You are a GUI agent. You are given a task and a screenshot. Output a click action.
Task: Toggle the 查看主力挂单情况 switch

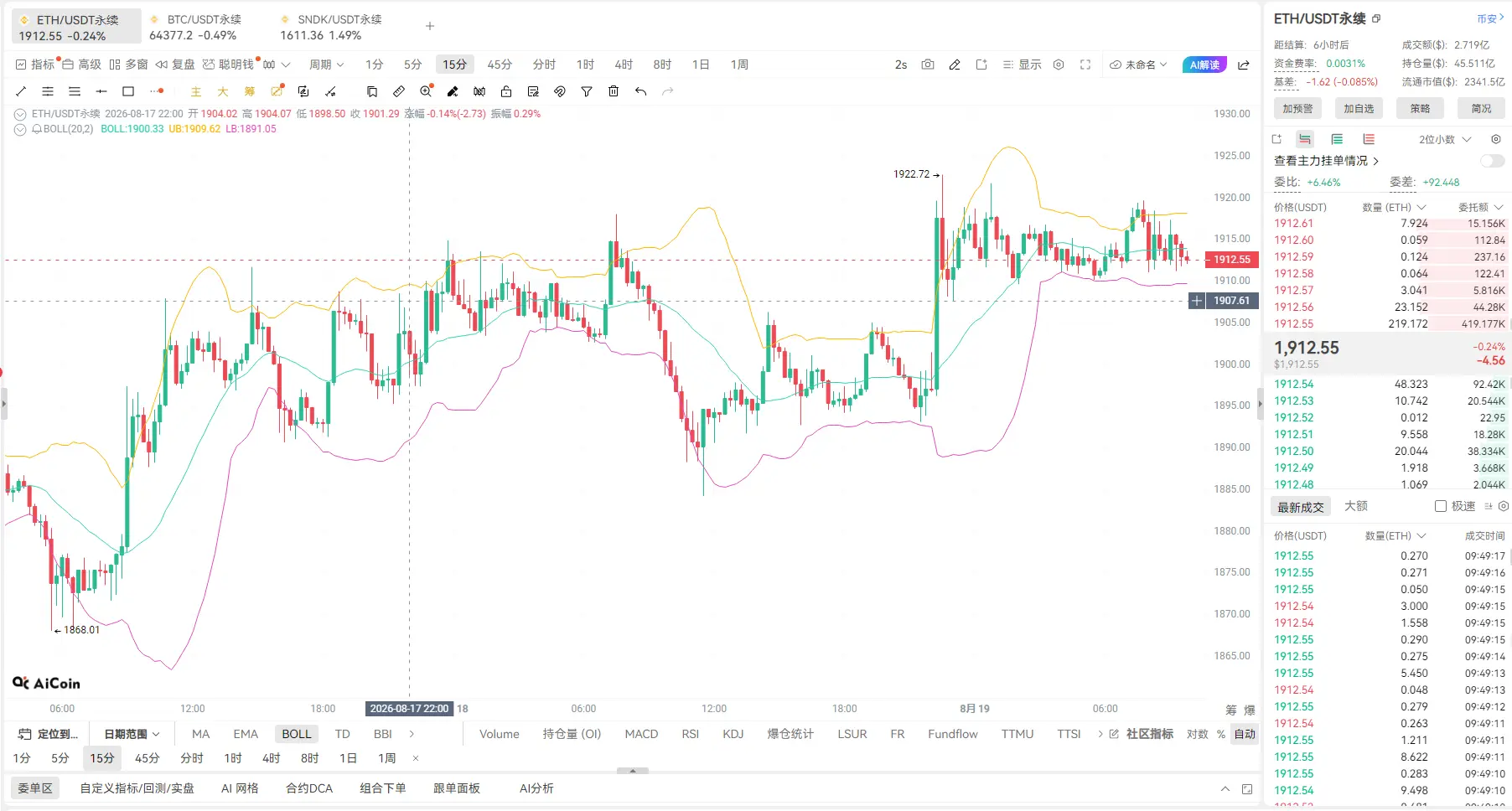pyautogui.click(x=1492, y=161)
